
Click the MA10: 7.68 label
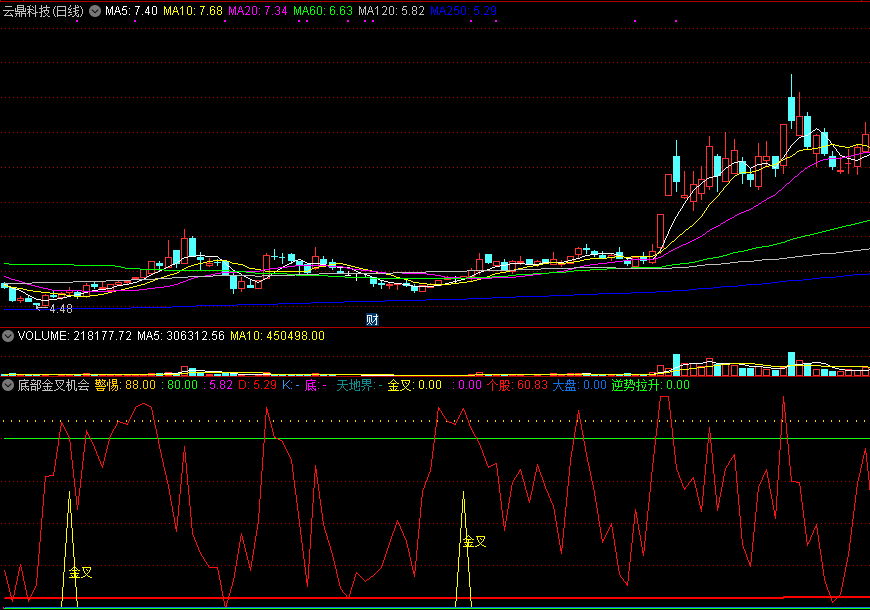pyautogui.click(x=193, y=11)
